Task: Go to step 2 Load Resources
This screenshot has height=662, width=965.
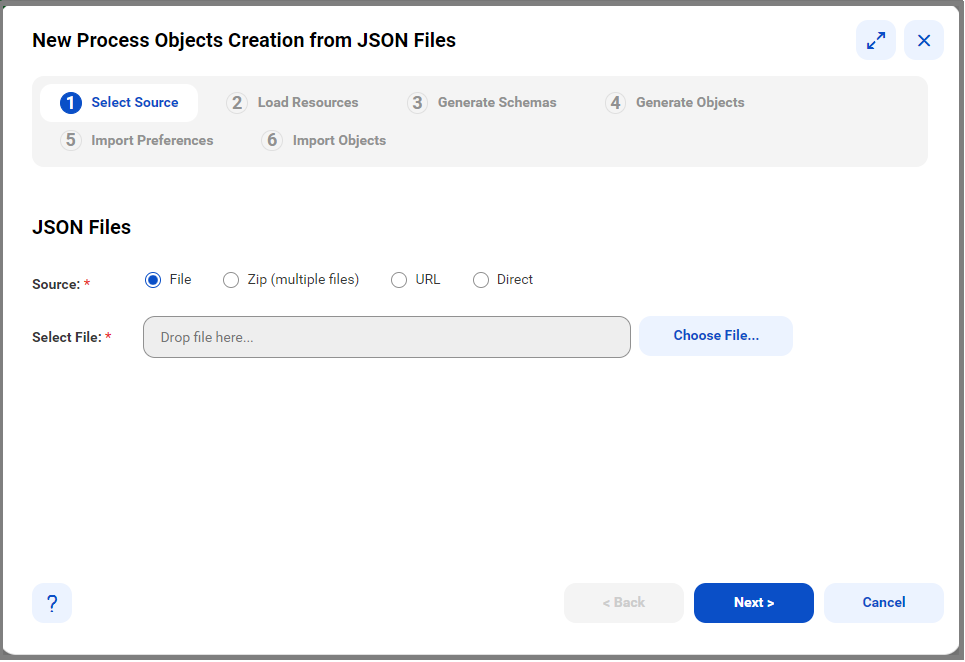Action: [x=292, y=103]
